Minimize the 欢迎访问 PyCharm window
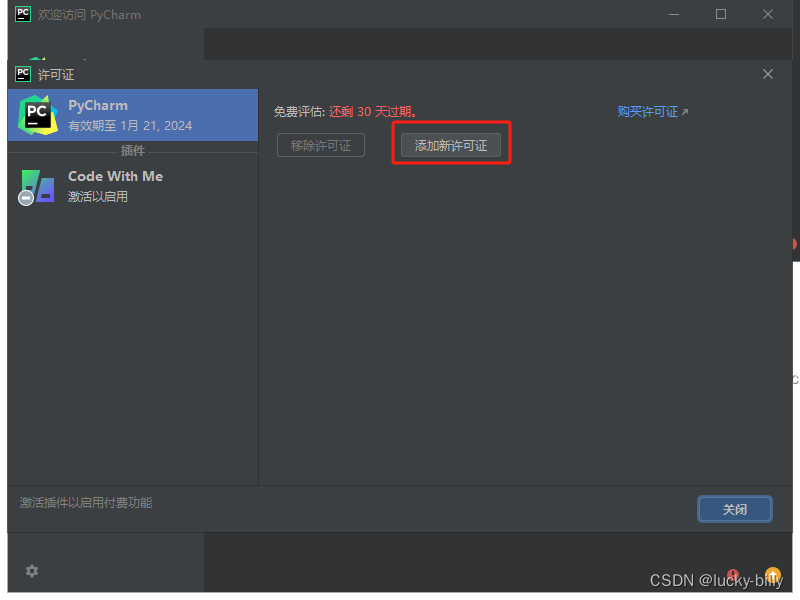The height and width of the screenshot is (600, 800). click(x=674, y=14)
